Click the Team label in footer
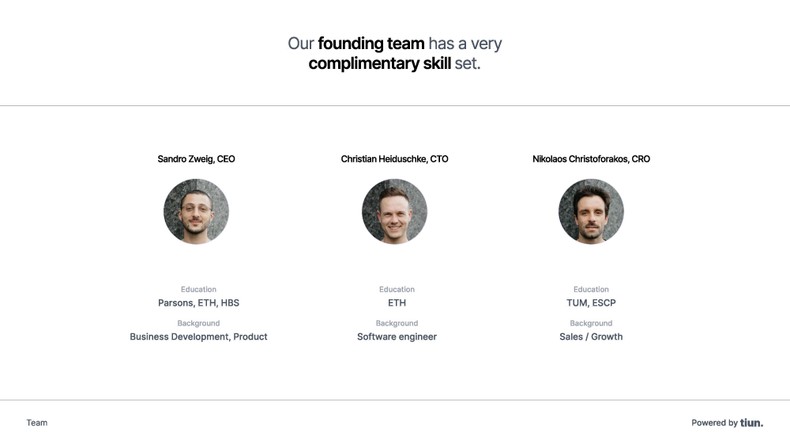Viewport: 790px width, 445px height. (x=37, y=423)
